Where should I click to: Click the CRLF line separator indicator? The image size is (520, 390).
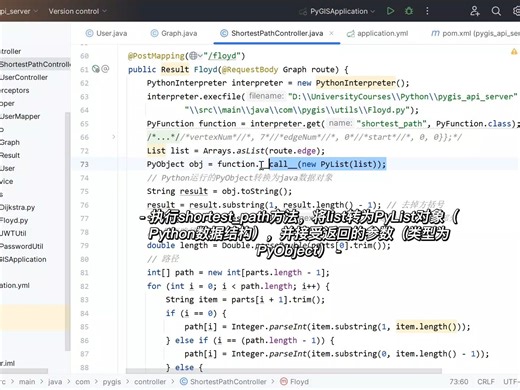[486, 382]
